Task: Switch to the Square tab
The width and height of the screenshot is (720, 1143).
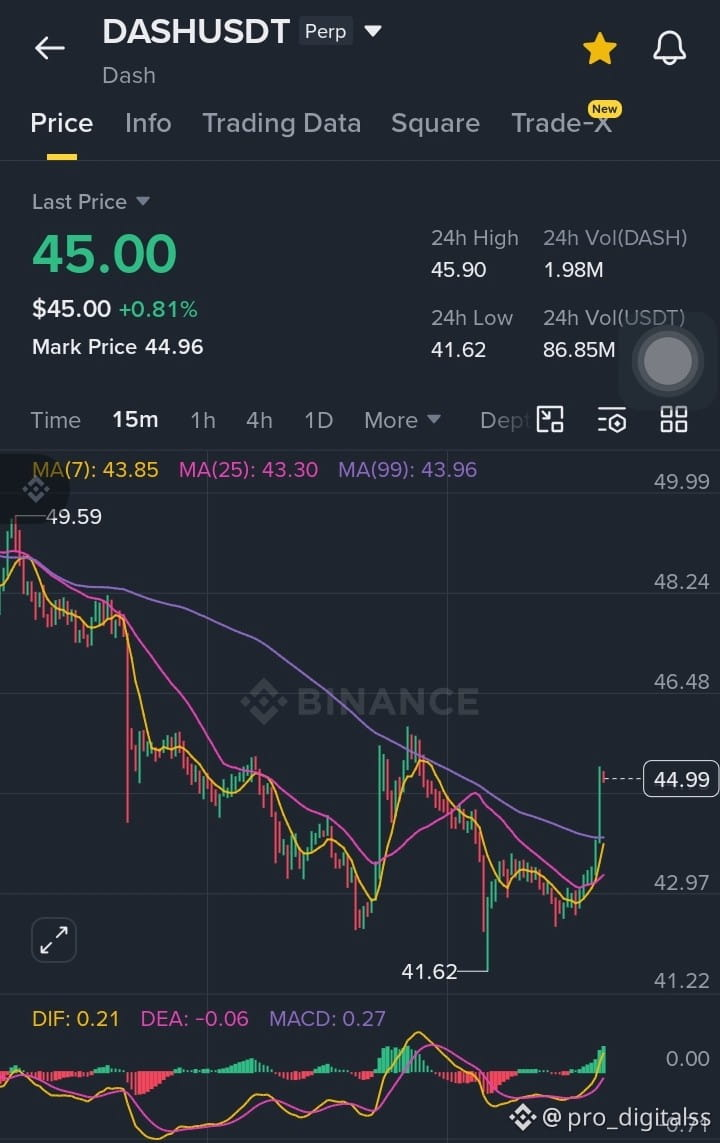Action: pyautogui.click(x=435, y=123)
